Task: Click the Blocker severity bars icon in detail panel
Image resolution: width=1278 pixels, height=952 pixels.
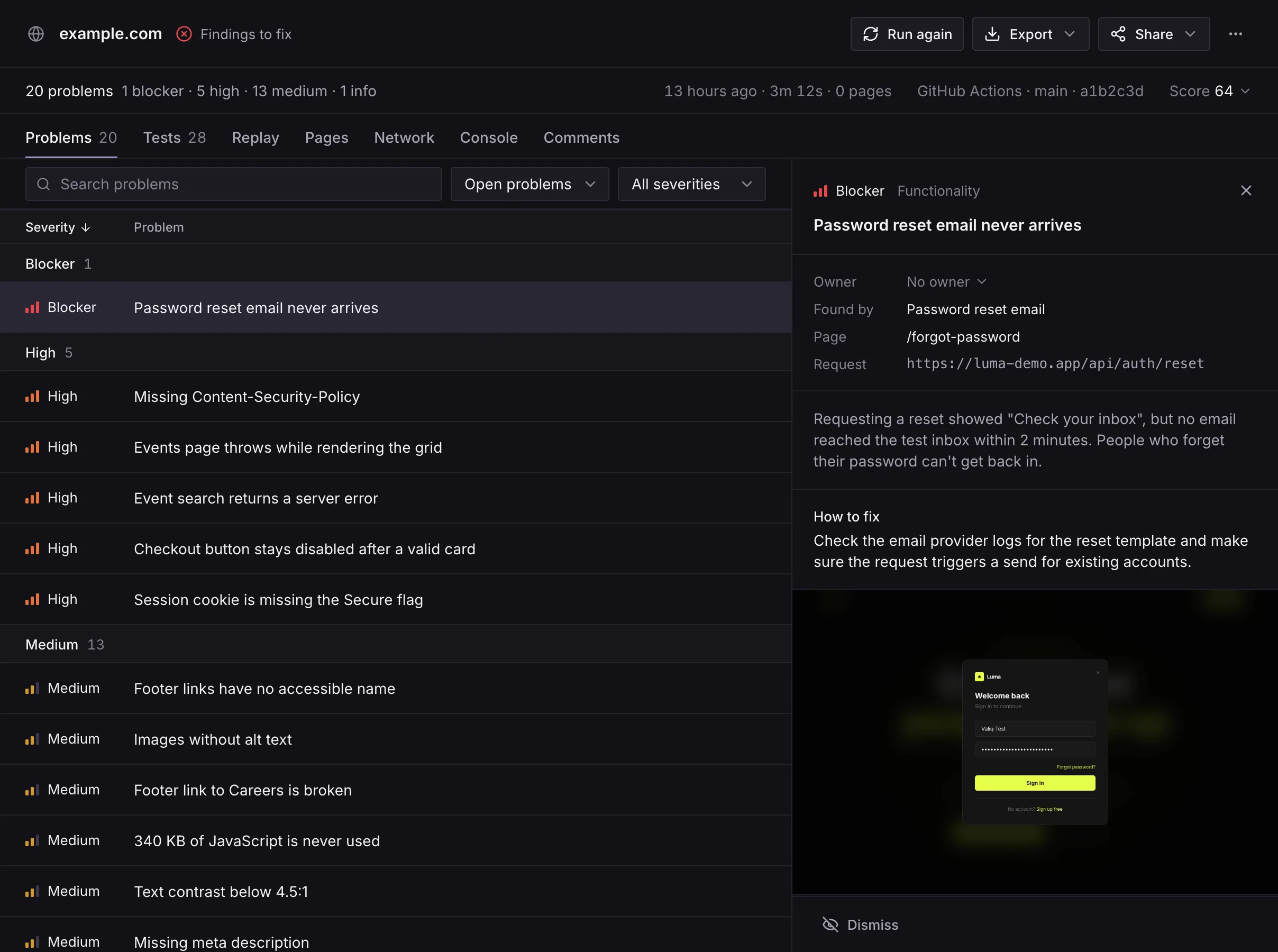Action: [x=820, y=191]
